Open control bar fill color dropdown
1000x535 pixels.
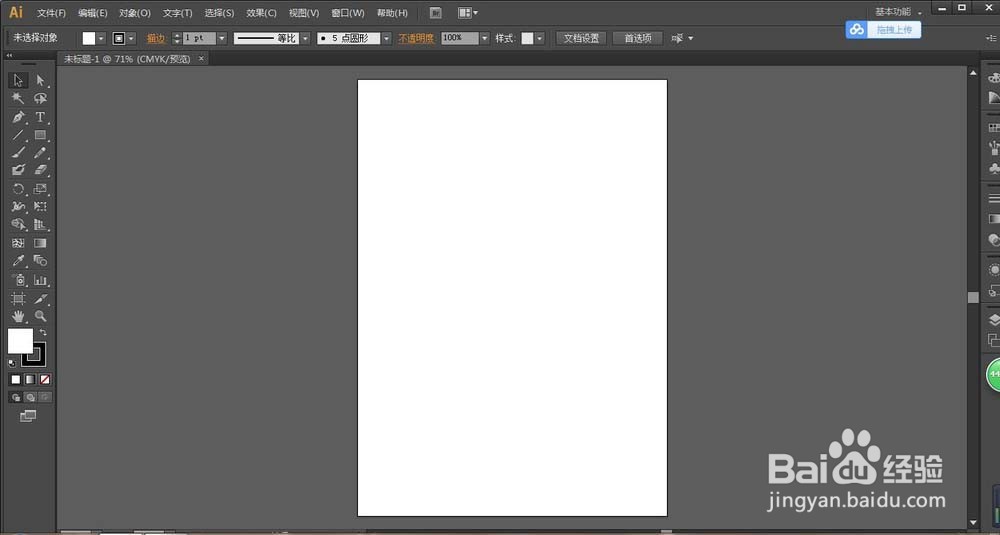coord(101,39)
